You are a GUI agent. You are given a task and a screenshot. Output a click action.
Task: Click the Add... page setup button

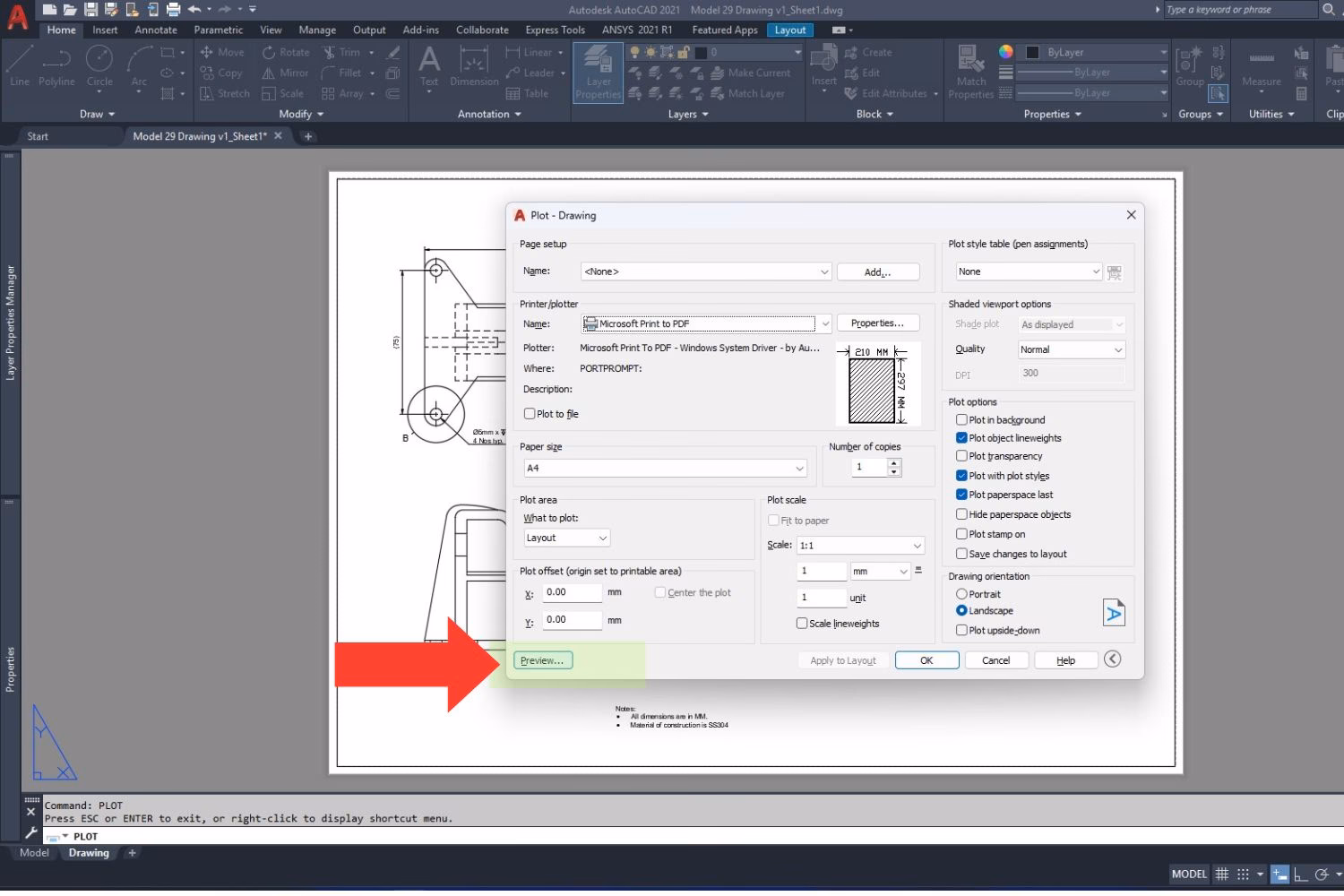pos(877,271)
